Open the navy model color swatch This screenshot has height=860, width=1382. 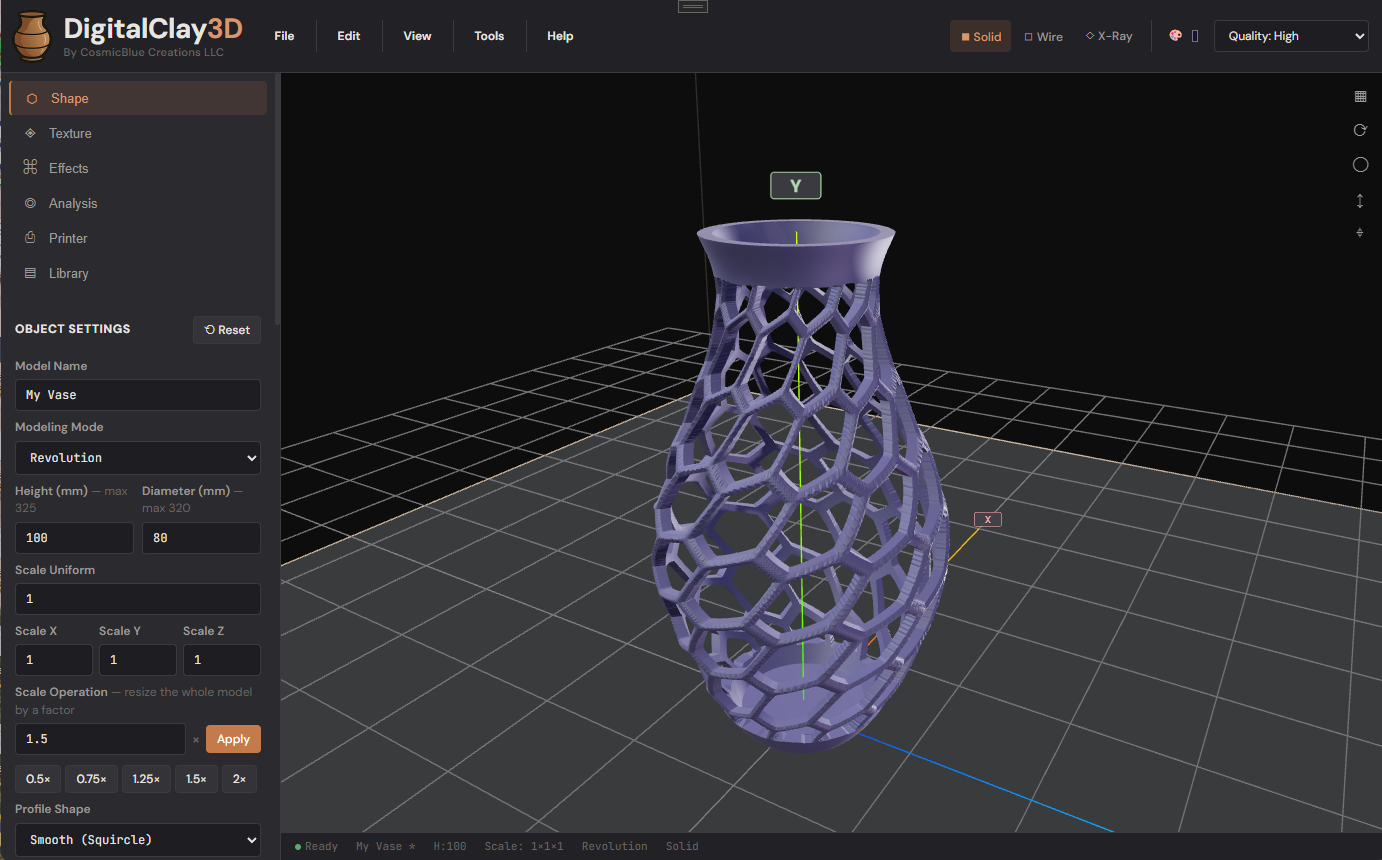tap(1195, 36)
